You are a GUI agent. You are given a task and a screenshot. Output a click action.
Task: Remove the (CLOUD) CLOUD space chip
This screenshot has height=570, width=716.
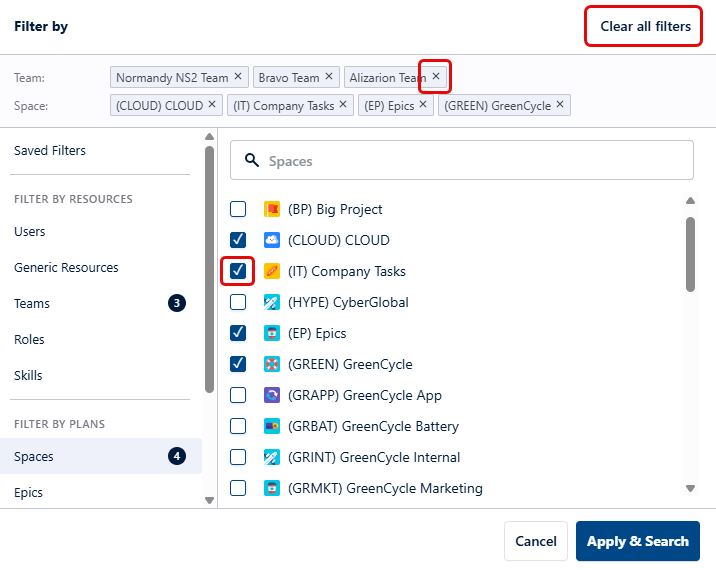pyautogui.click(x=212, y=105)
